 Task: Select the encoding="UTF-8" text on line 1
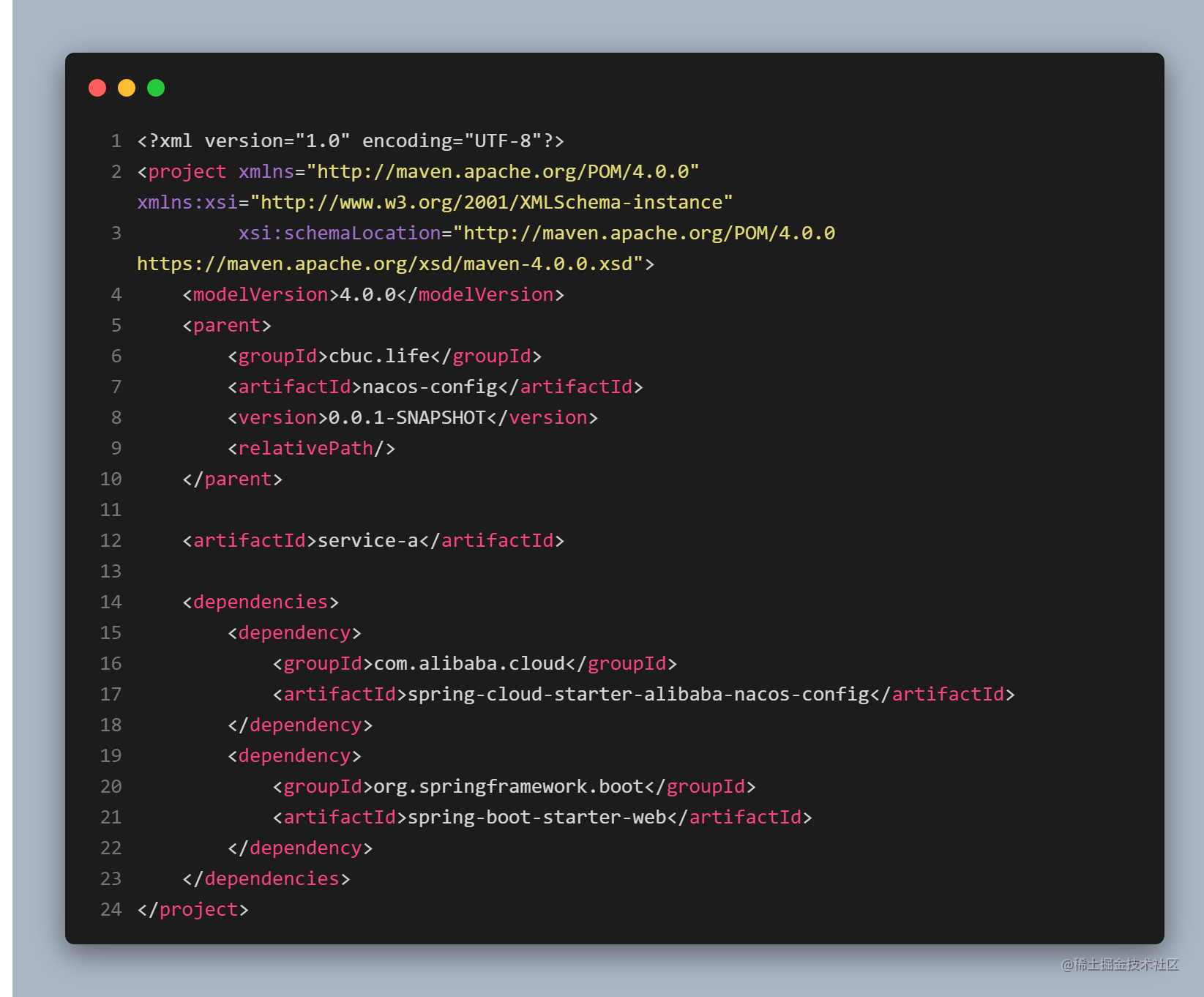click(452, 141)
